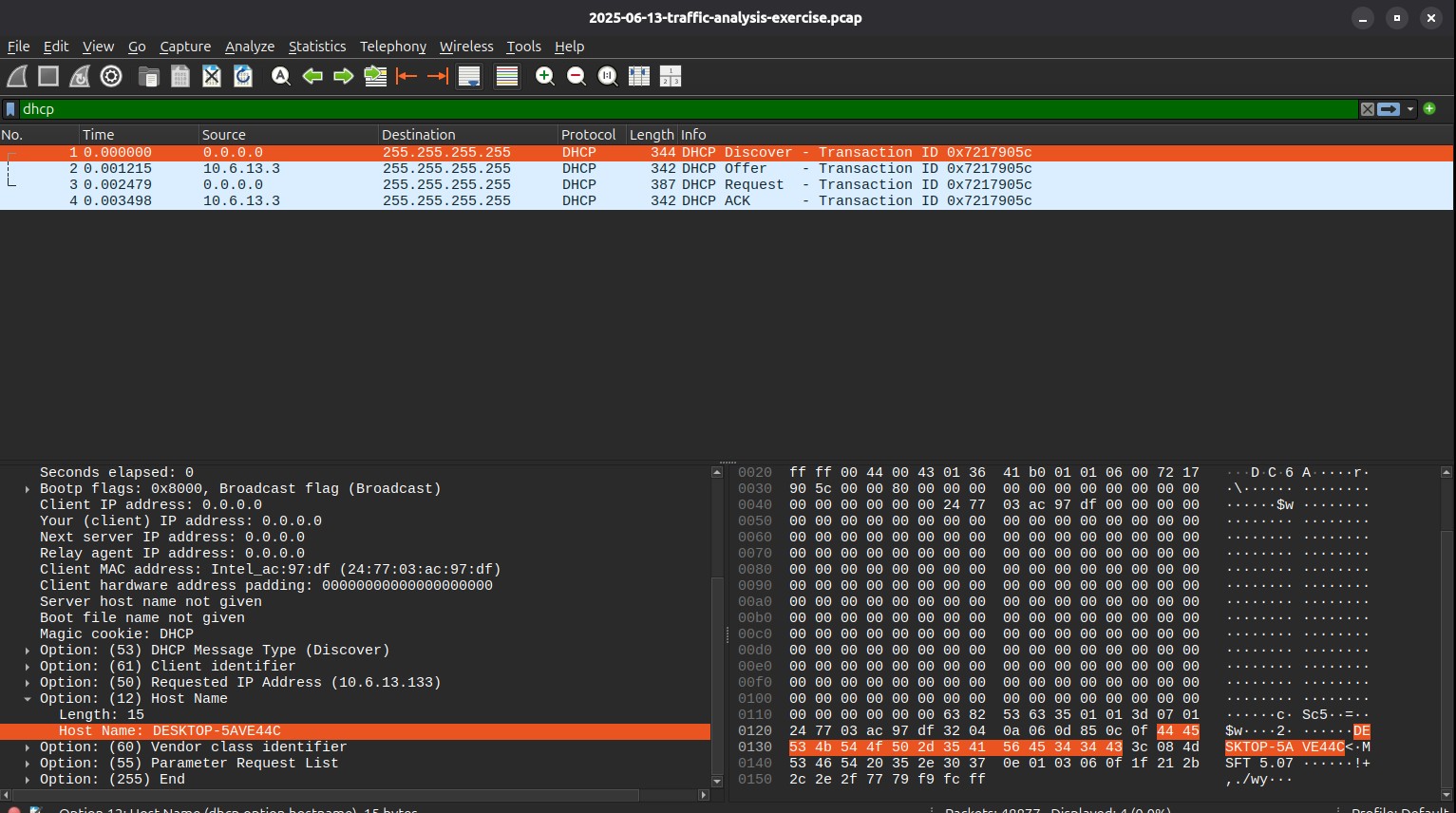Go forward in packet history arrow
Viewport: 1456px width, 813px height.
pos(344,77)
